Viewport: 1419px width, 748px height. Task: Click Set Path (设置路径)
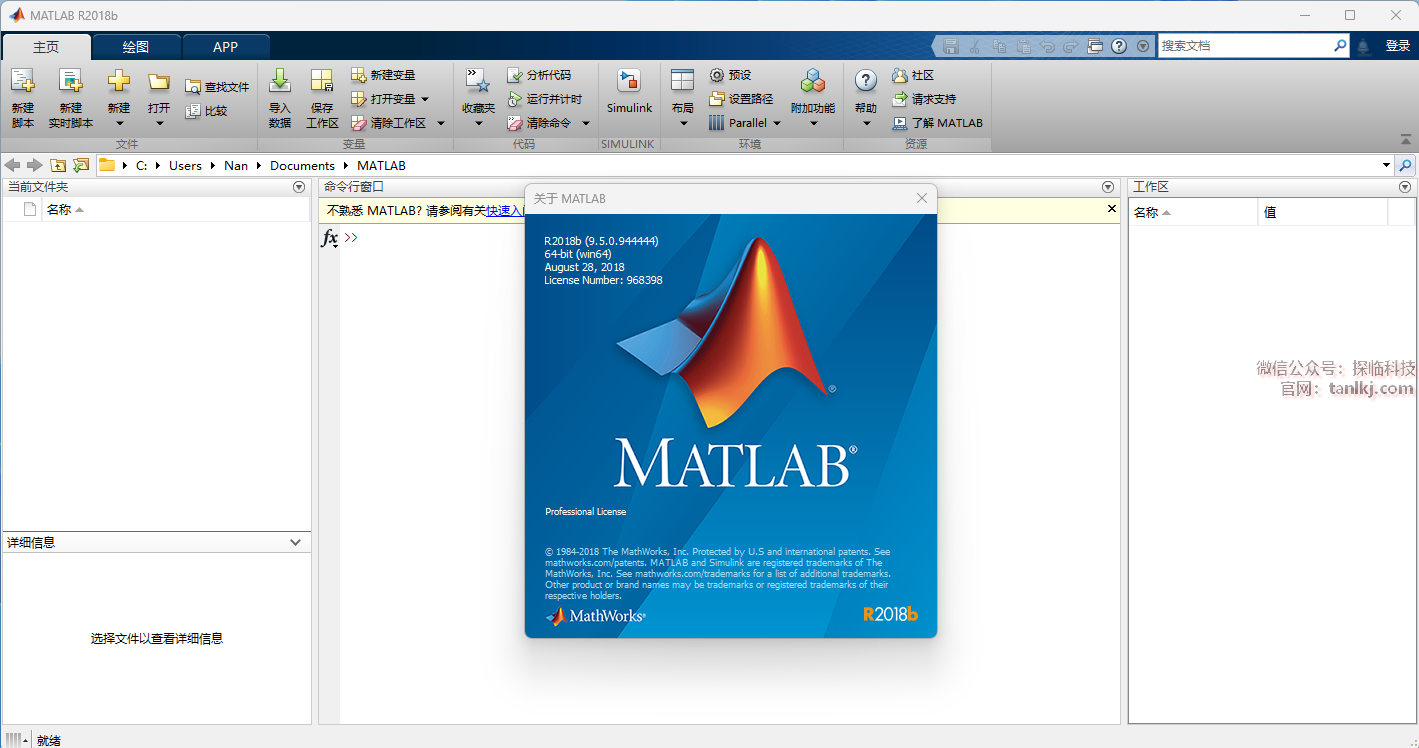click(741, 99)
